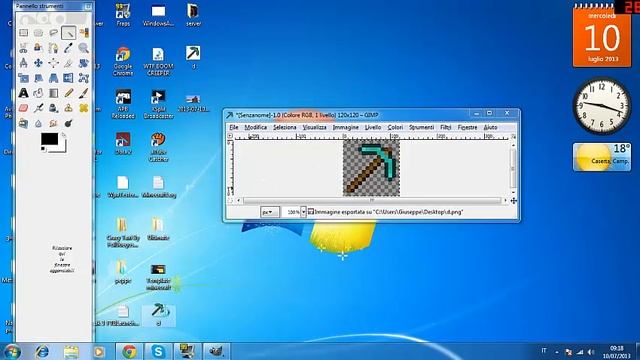Image resolution: width=640 pixels, height=360 pixels.
Task: Open the Modifica menu
Action: point(256,127)
